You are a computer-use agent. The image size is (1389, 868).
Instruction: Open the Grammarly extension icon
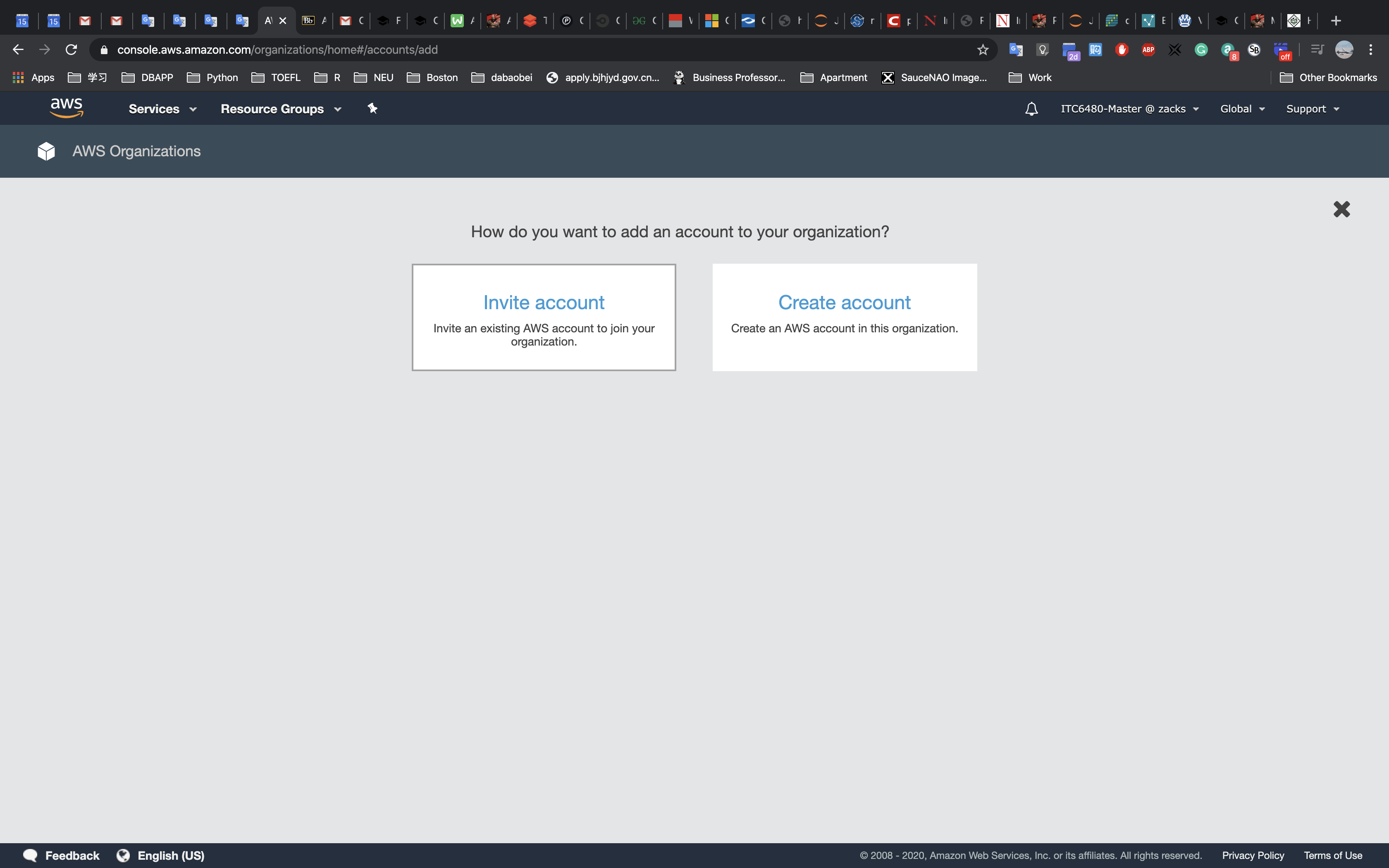[1201, 50]
